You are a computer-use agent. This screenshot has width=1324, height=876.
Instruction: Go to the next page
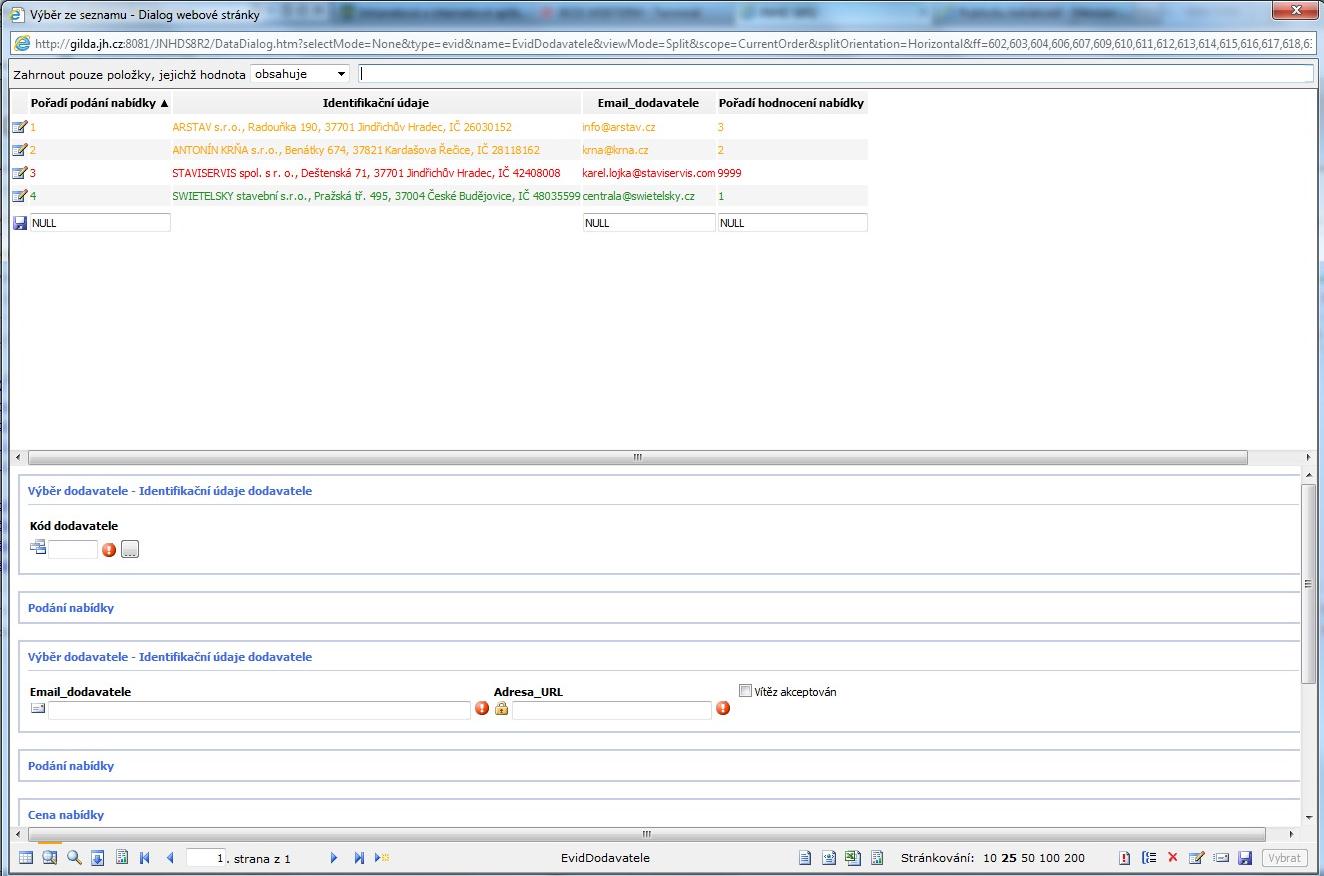click(334, 858)
